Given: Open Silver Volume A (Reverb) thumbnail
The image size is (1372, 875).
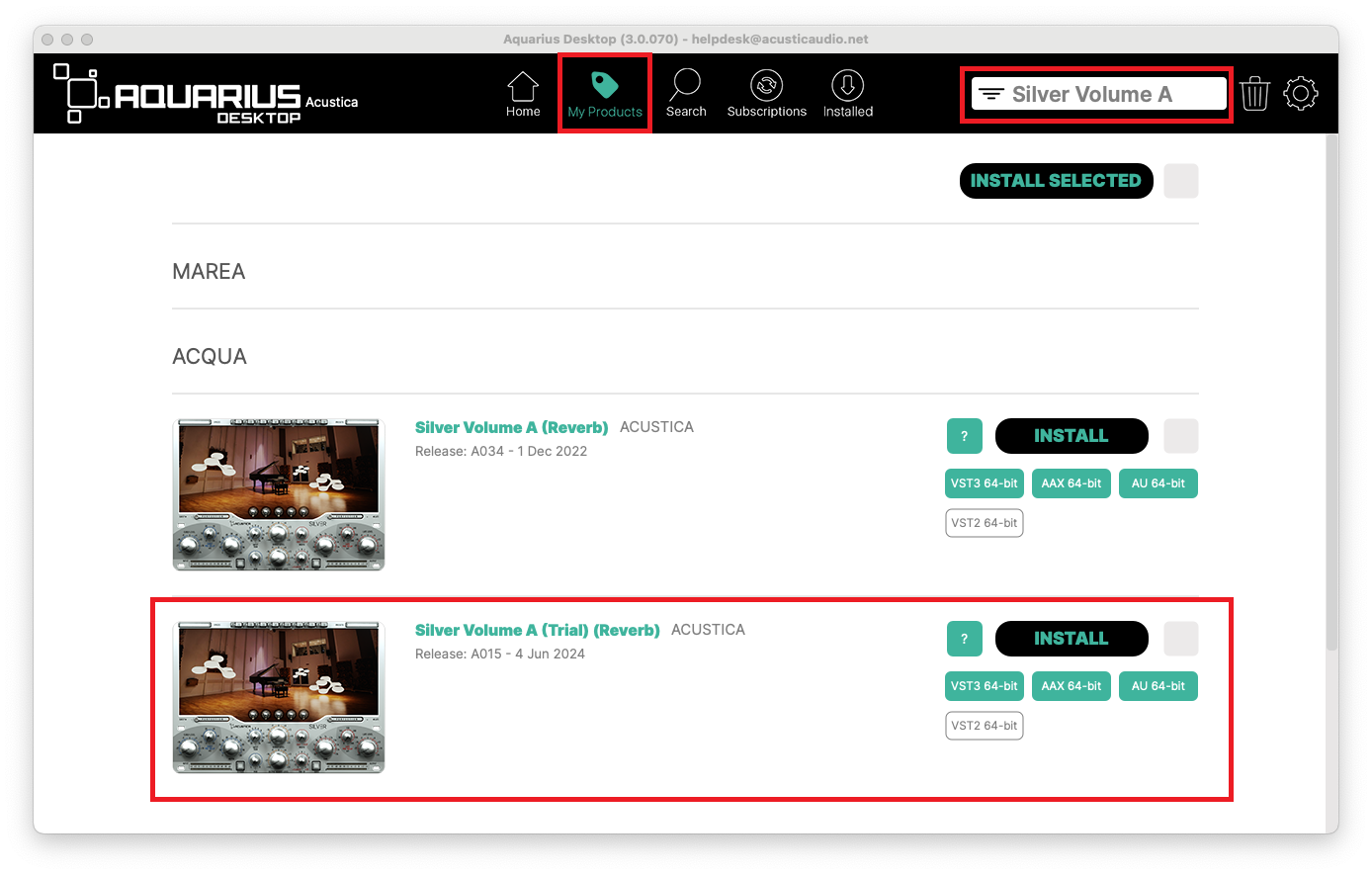Looking at the screenshot, I should [x=279, y=494].
